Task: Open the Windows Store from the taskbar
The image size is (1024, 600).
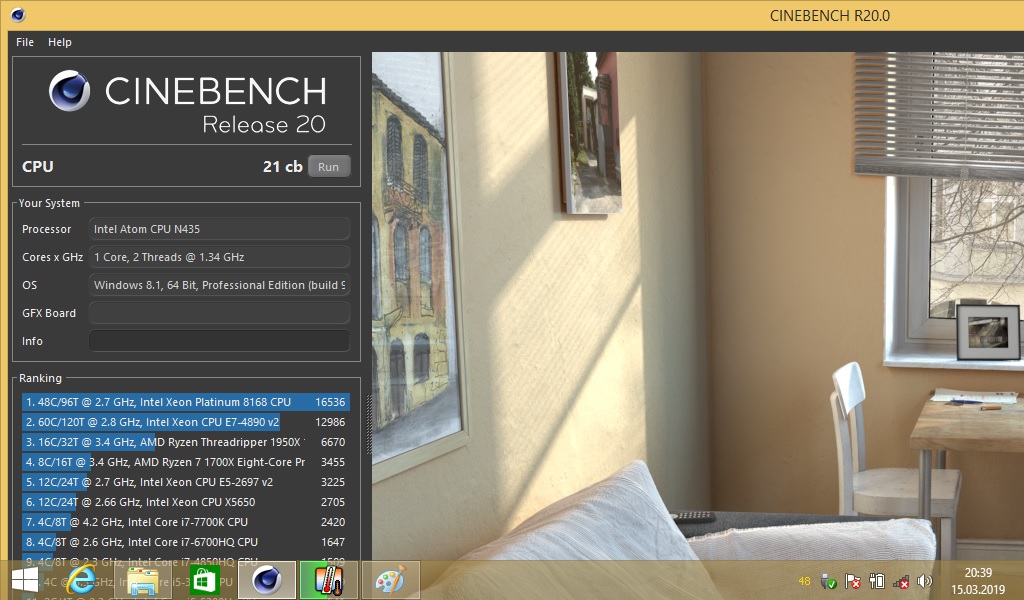Action: pos(204,579)
